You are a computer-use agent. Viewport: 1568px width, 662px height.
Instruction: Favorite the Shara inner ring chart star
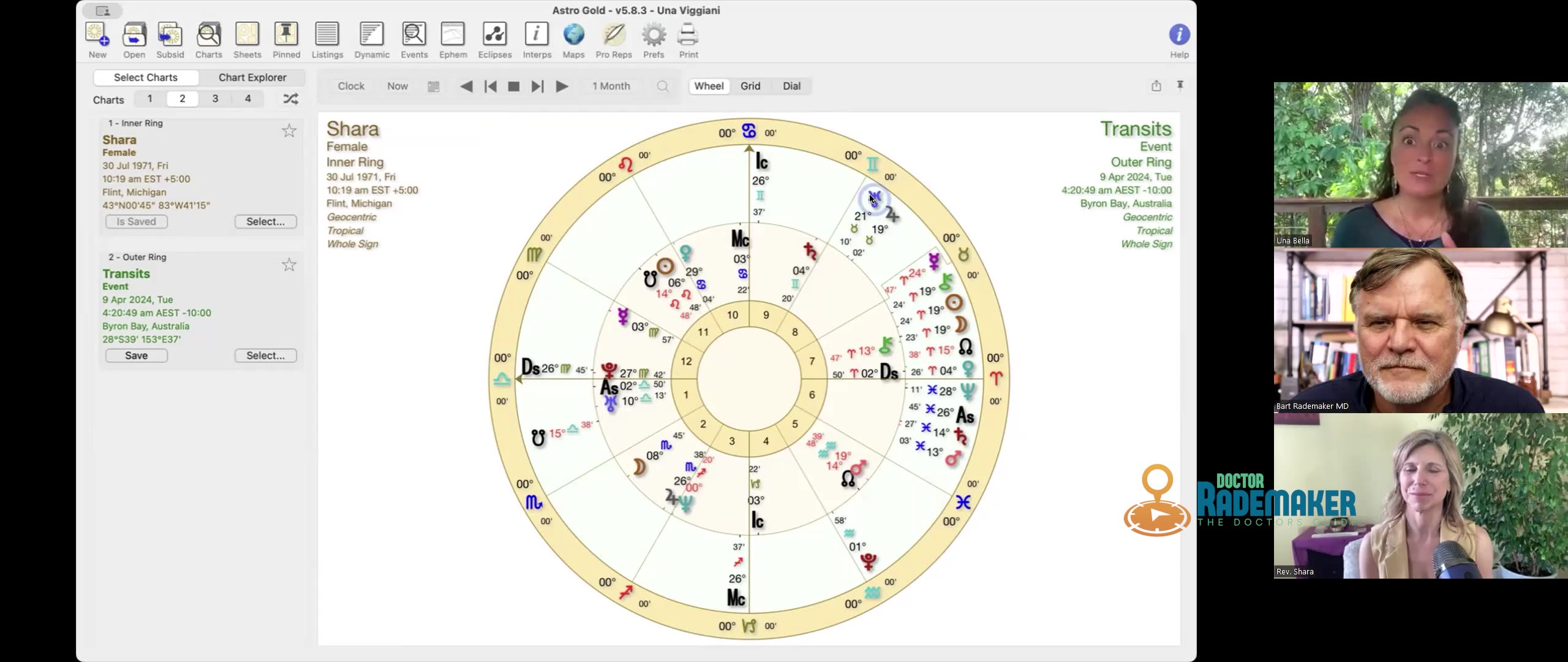point(288,130)
